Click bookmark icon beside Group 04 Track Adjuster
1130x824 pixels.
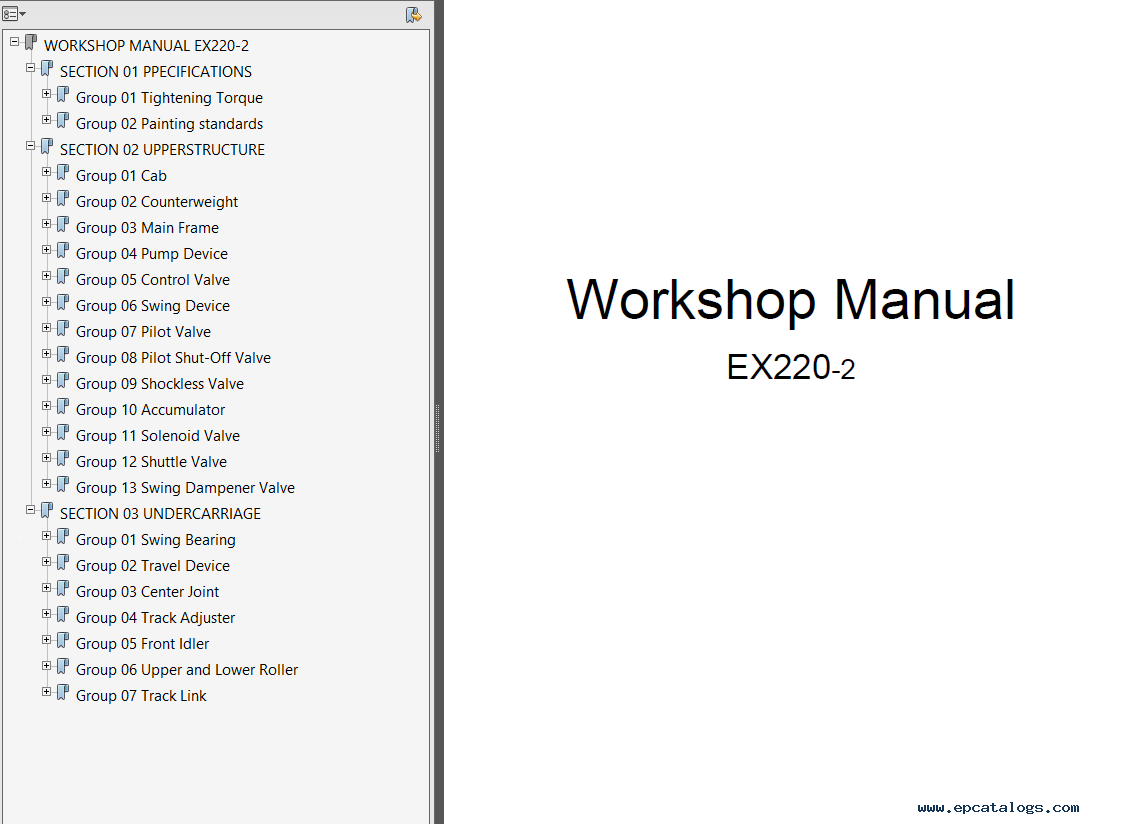(63, 614)
